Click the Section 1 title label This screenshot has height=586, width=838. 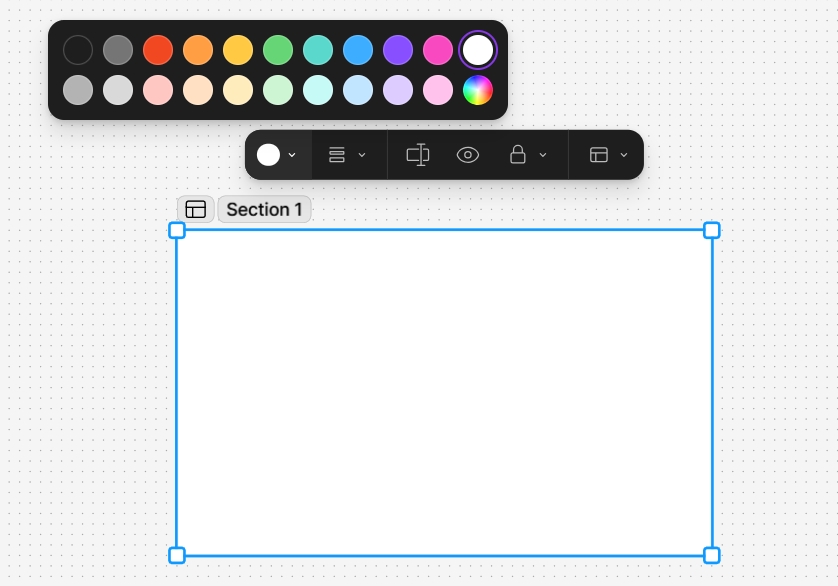point(264,209)
